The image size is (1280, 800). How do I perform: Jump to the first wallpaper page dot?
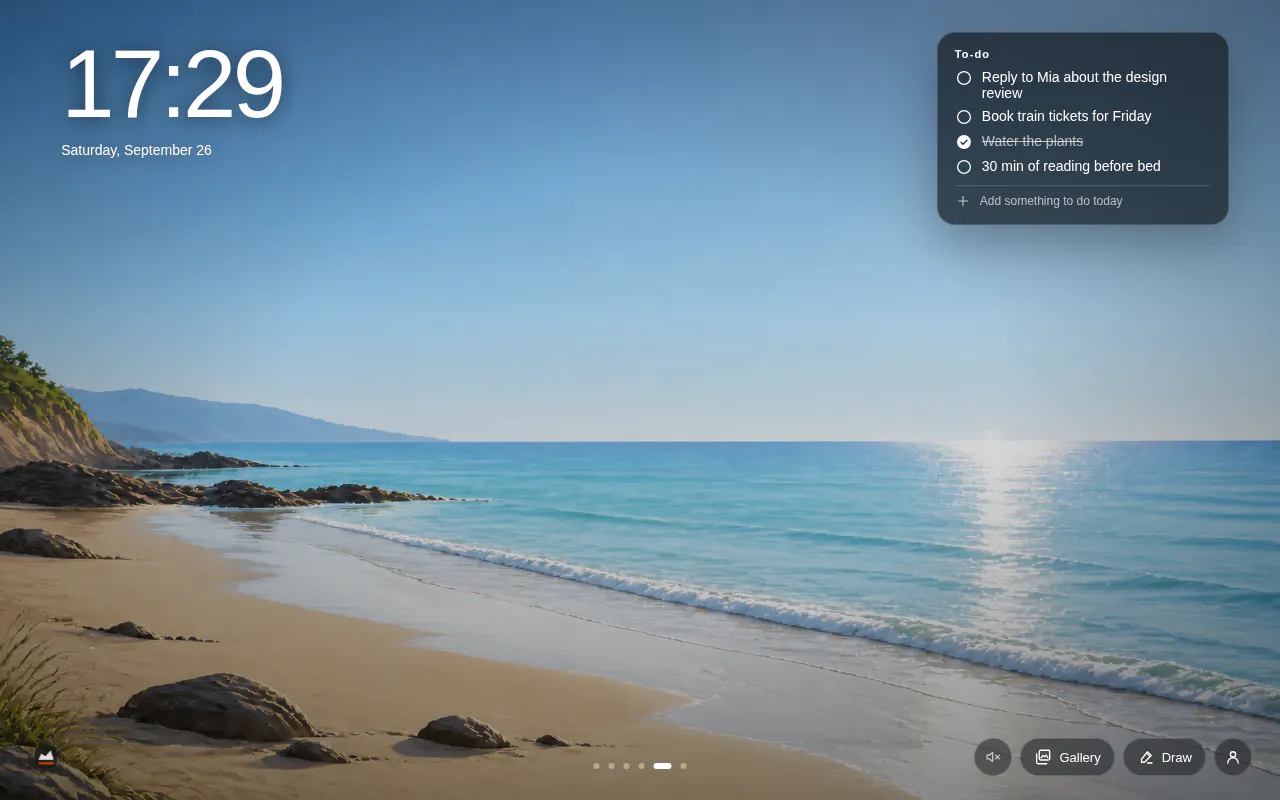click(x=596, y=766)
